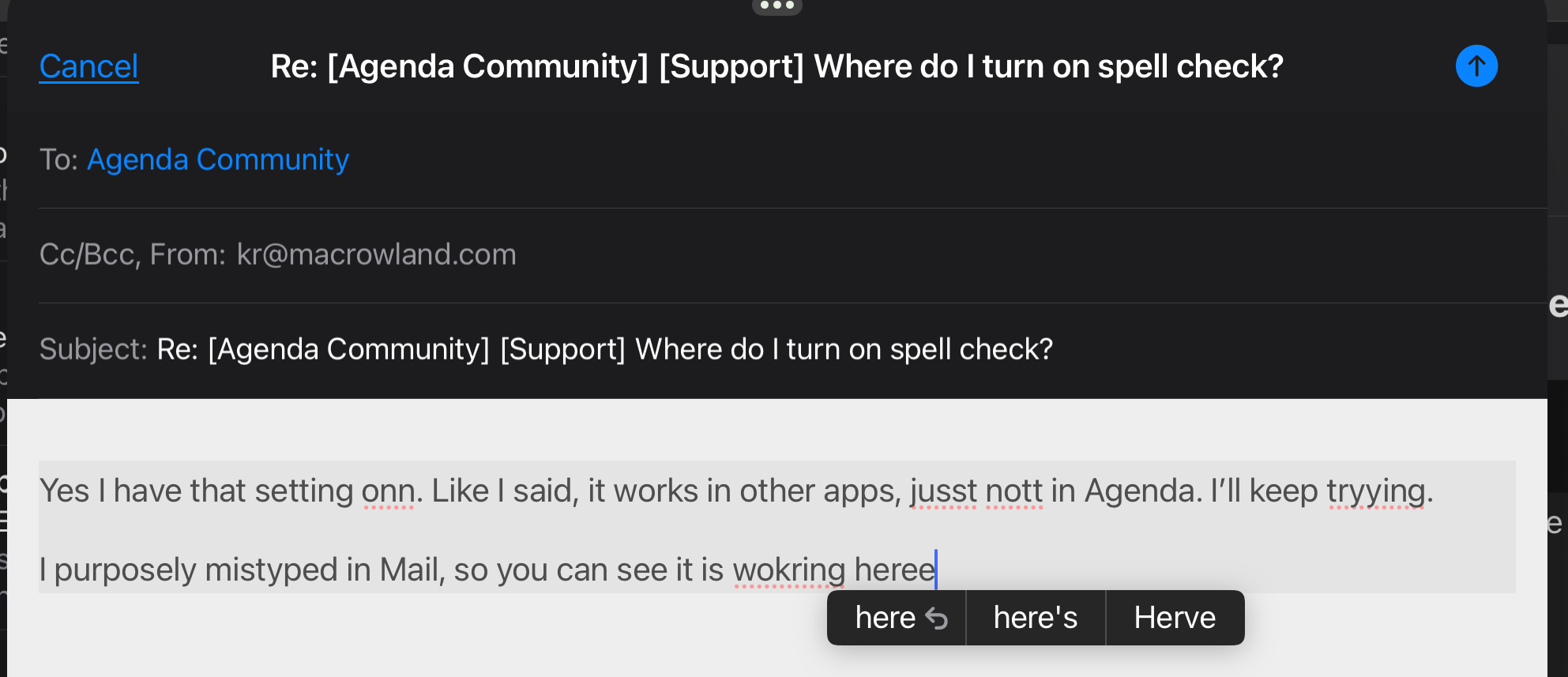Viewport: 1568px width, 677px height.
Task: Choose the "here's" autocorrect suggestion
Action: (1036, 618)
